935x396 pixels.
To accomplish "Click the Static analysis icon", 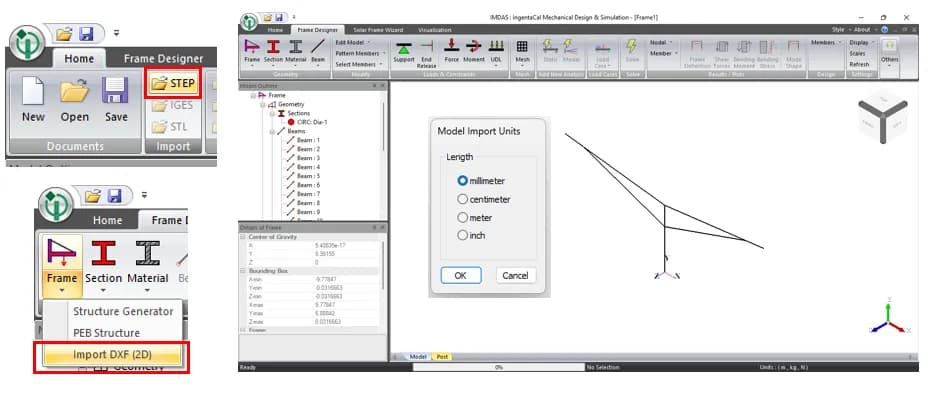I will tap(550, 47).
